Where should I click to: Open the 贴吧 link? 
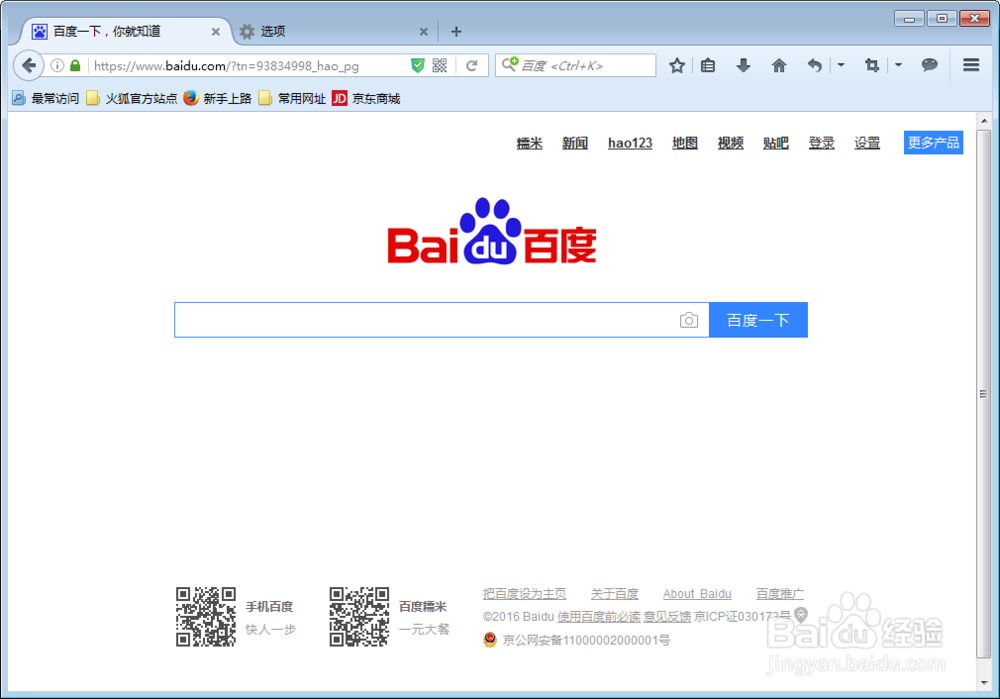(776, 143)
